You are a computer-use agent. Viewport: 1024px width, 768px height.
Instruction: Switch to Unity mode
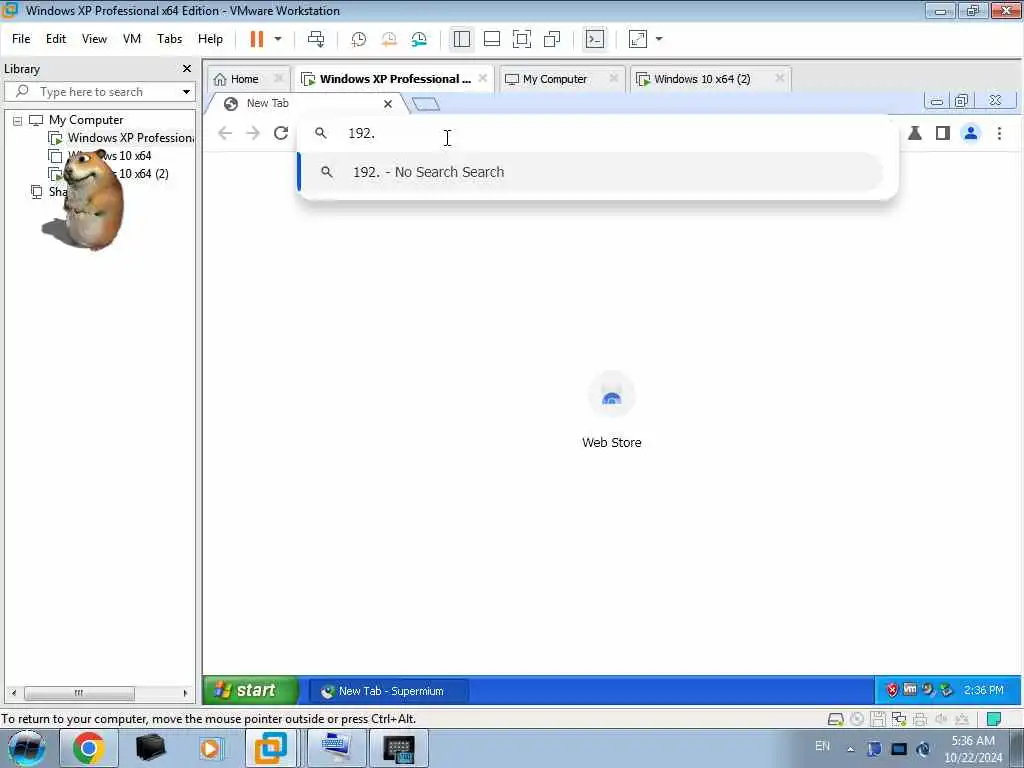click(552, 39)
